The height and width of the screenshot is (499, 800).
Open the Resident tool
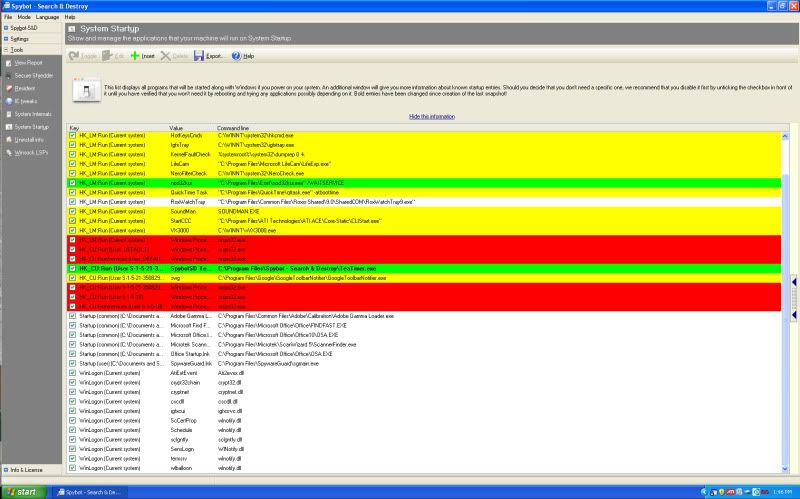tap(24, 88)
